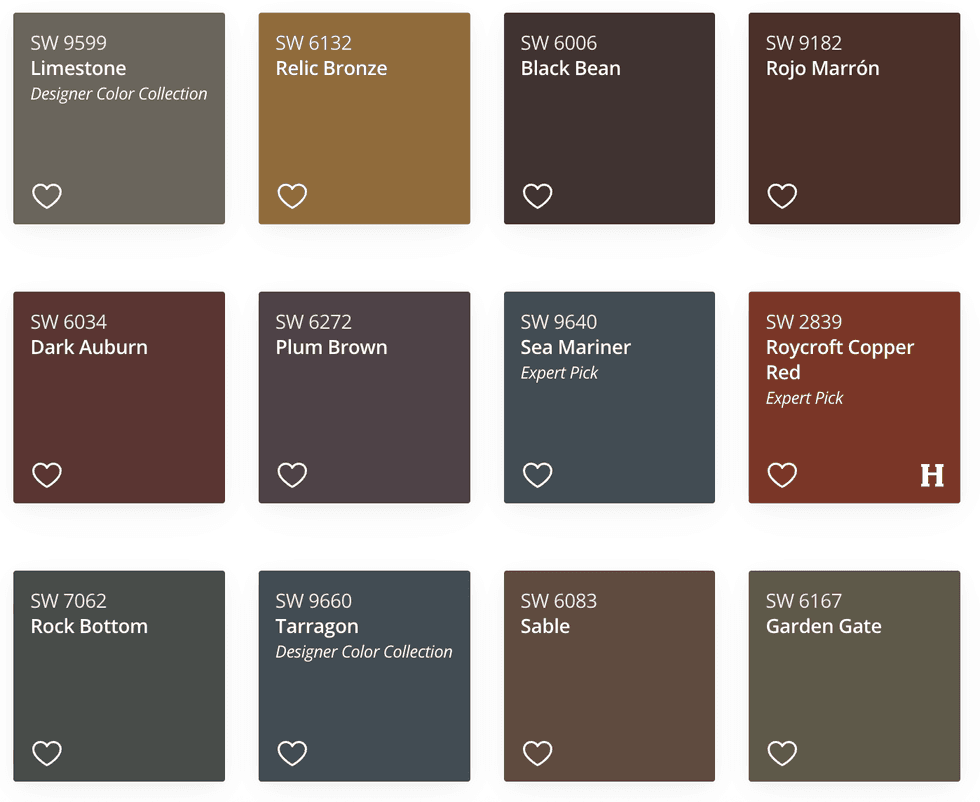Click the heart on Garden Gate

[x=781, y=753]
